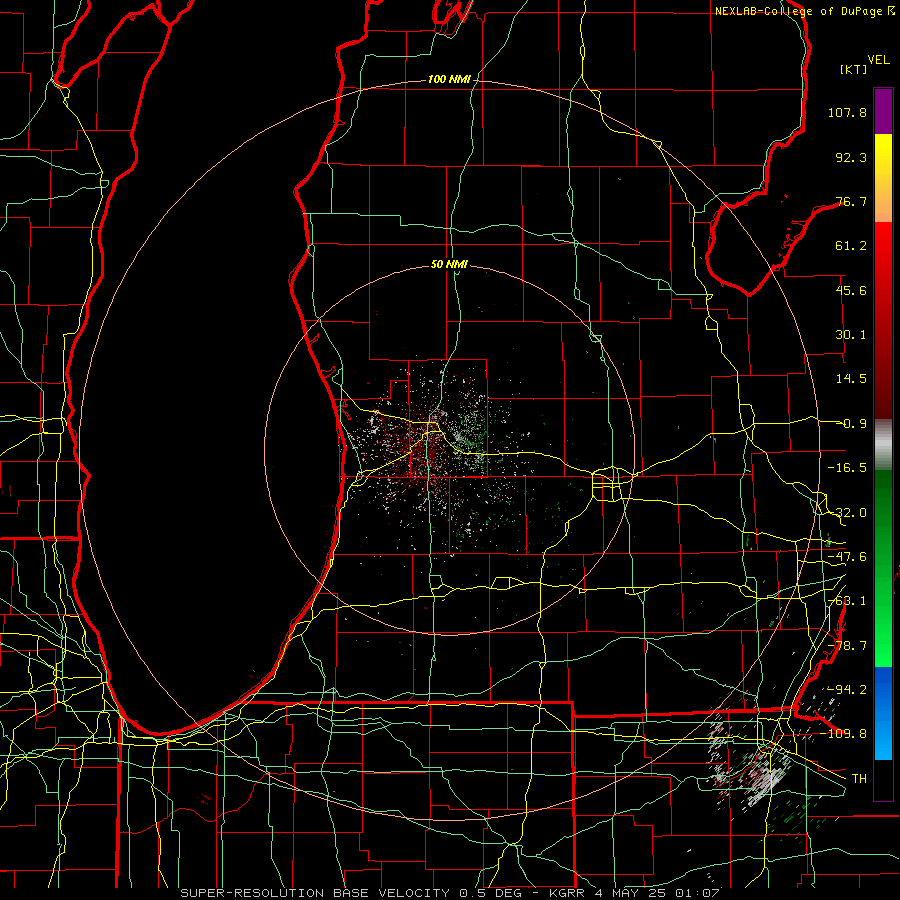Click the -109.8 legend value
Viewport: 900px width, 900px height.
tap(843, 734)
